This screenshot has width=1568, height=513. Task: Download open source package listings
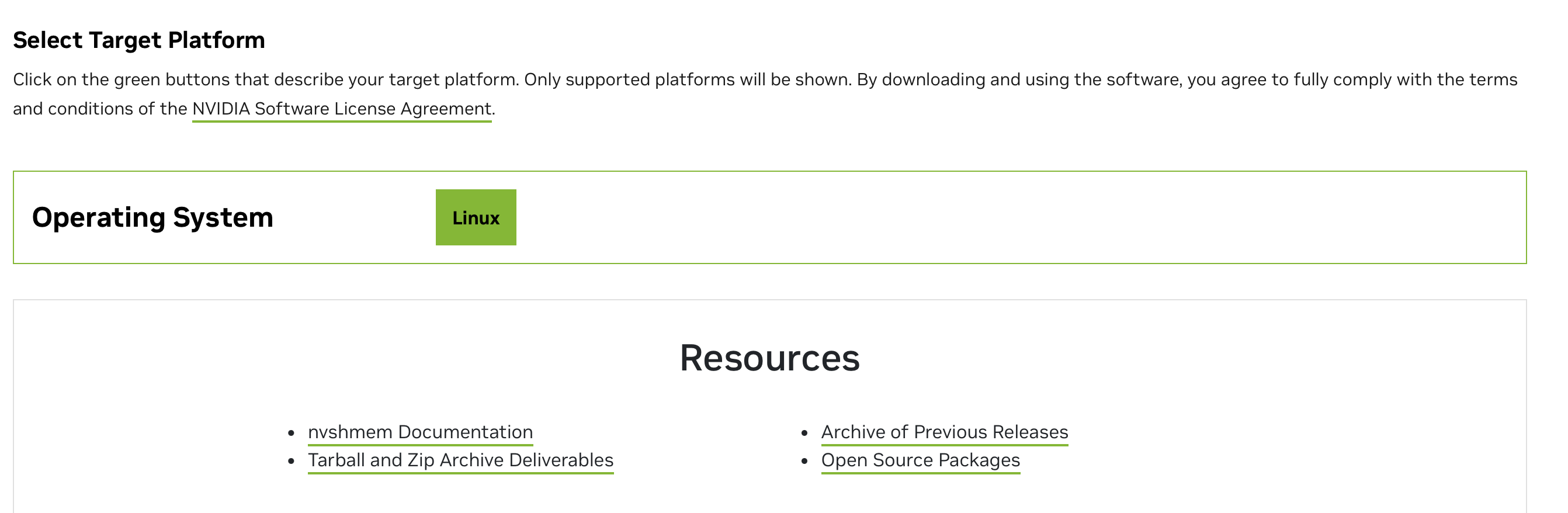click(x=921, y=460)
